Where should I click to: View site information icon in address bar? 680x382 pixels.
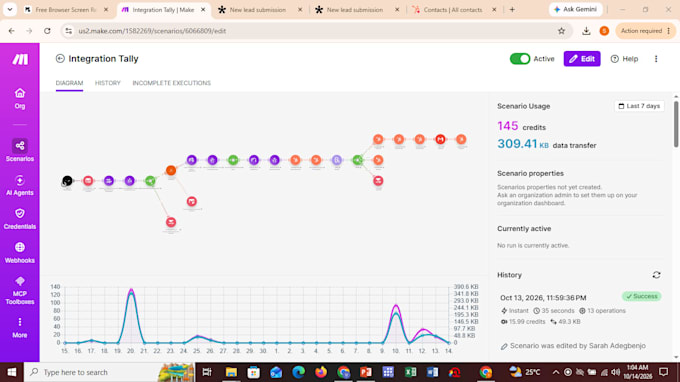tap(69, 31)
